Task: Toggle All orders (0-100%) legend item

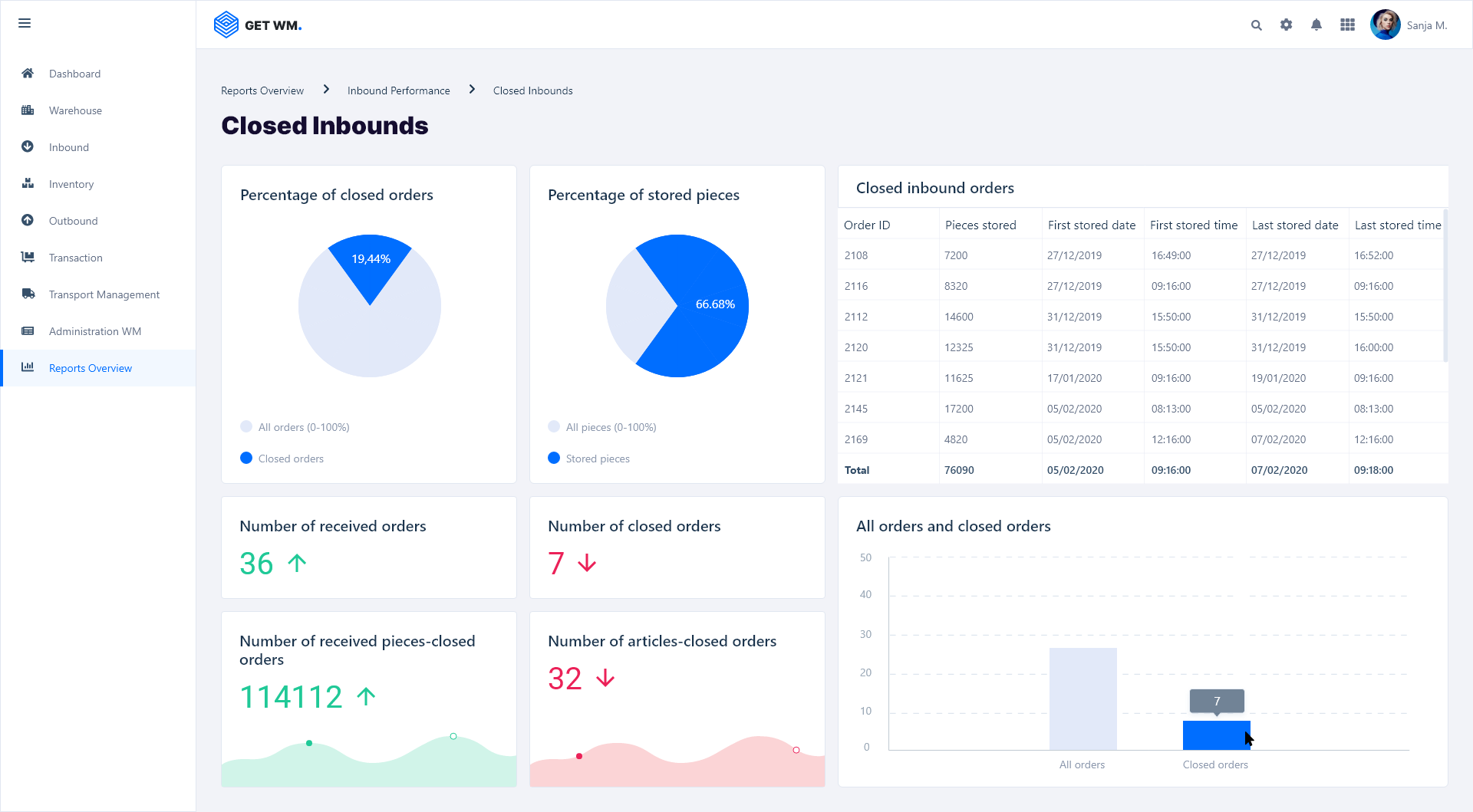Action: pyautogui.click(x=295, y=427)
